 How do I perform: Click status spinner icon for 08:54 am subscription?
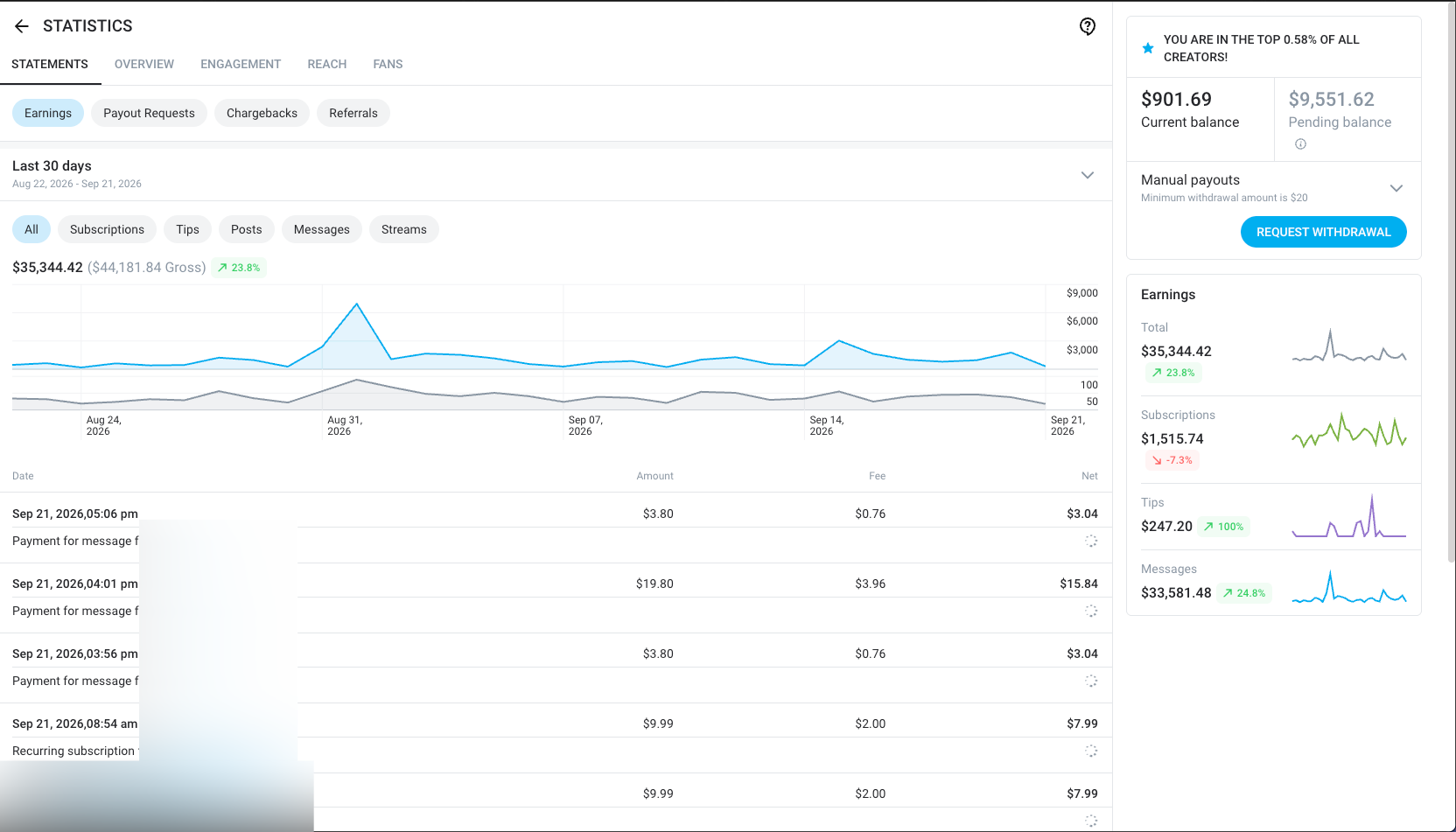(x=1091, y=751)
